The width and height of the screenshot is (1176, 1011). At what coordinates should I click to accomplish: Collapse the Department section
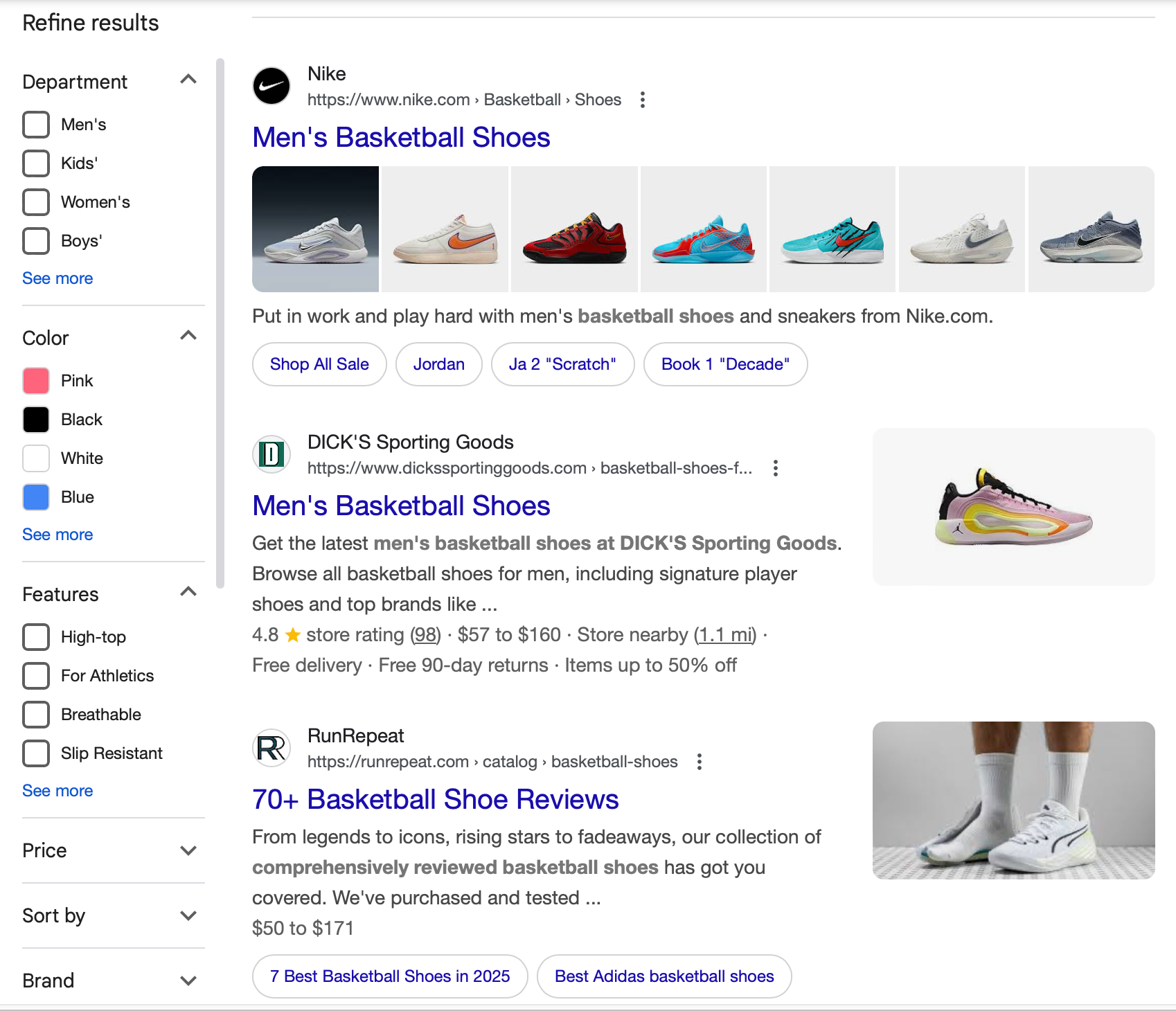pos(188,80)
